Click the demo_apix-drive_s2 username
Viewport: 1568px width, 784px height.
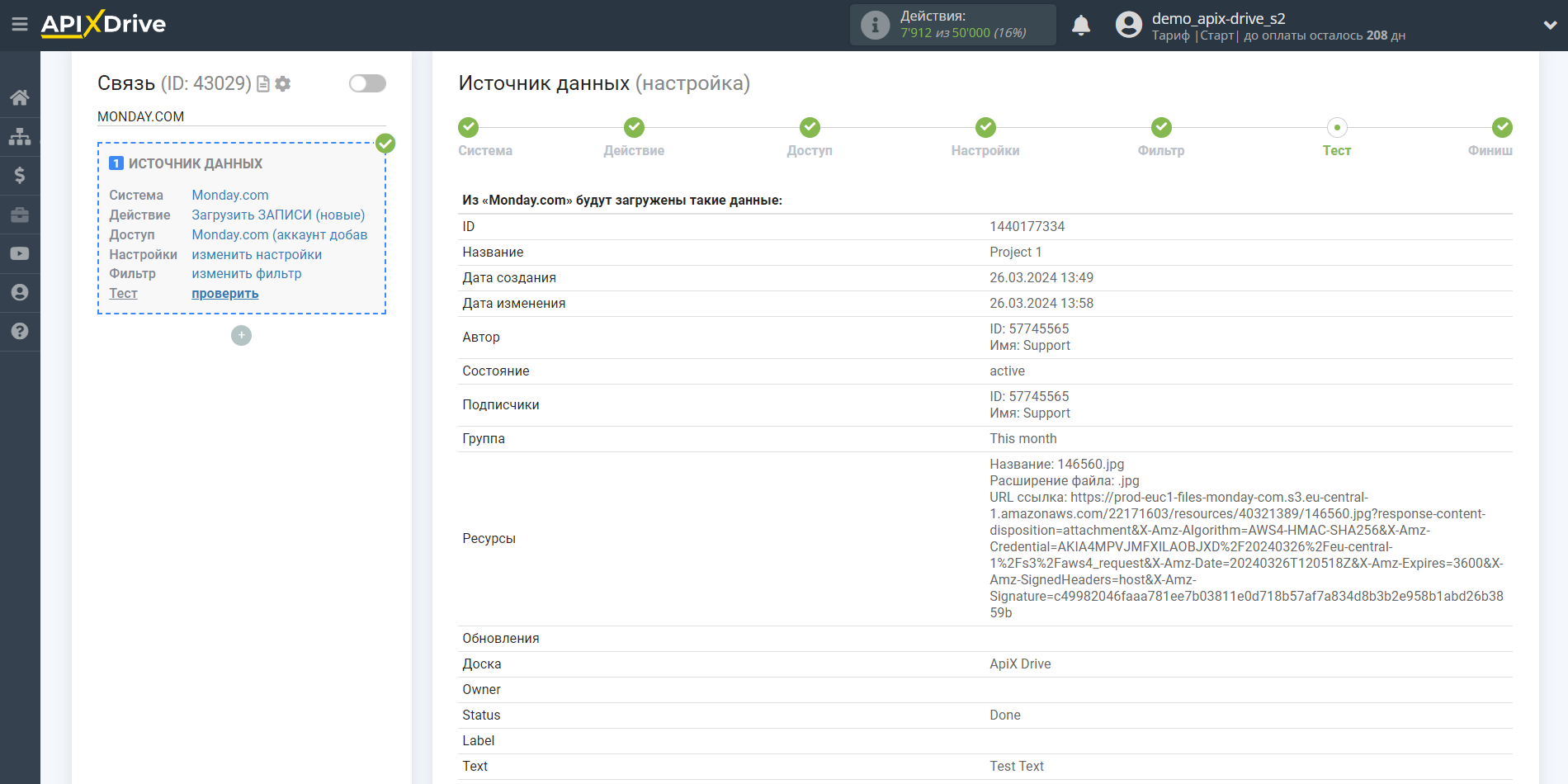tap(1218, 18)
